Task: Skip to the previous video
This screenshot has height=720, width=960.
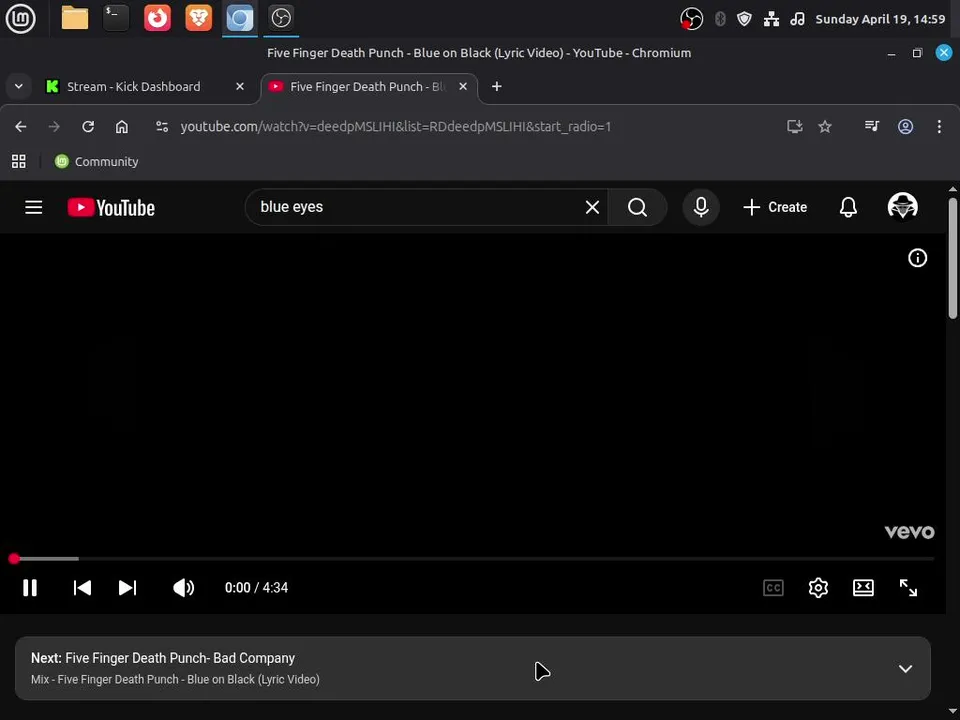Action: 82,588
